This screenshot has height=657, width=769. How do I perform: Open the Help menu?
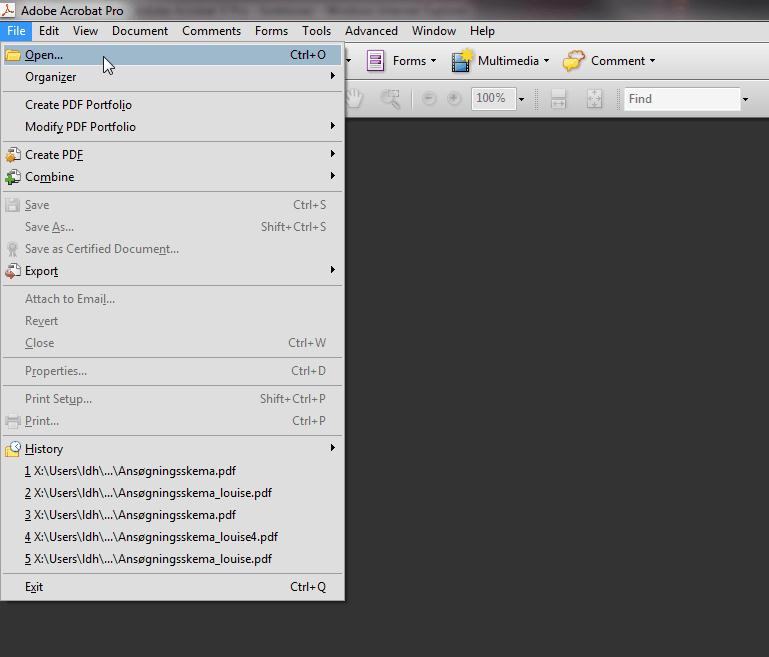(x=482, y=31)
